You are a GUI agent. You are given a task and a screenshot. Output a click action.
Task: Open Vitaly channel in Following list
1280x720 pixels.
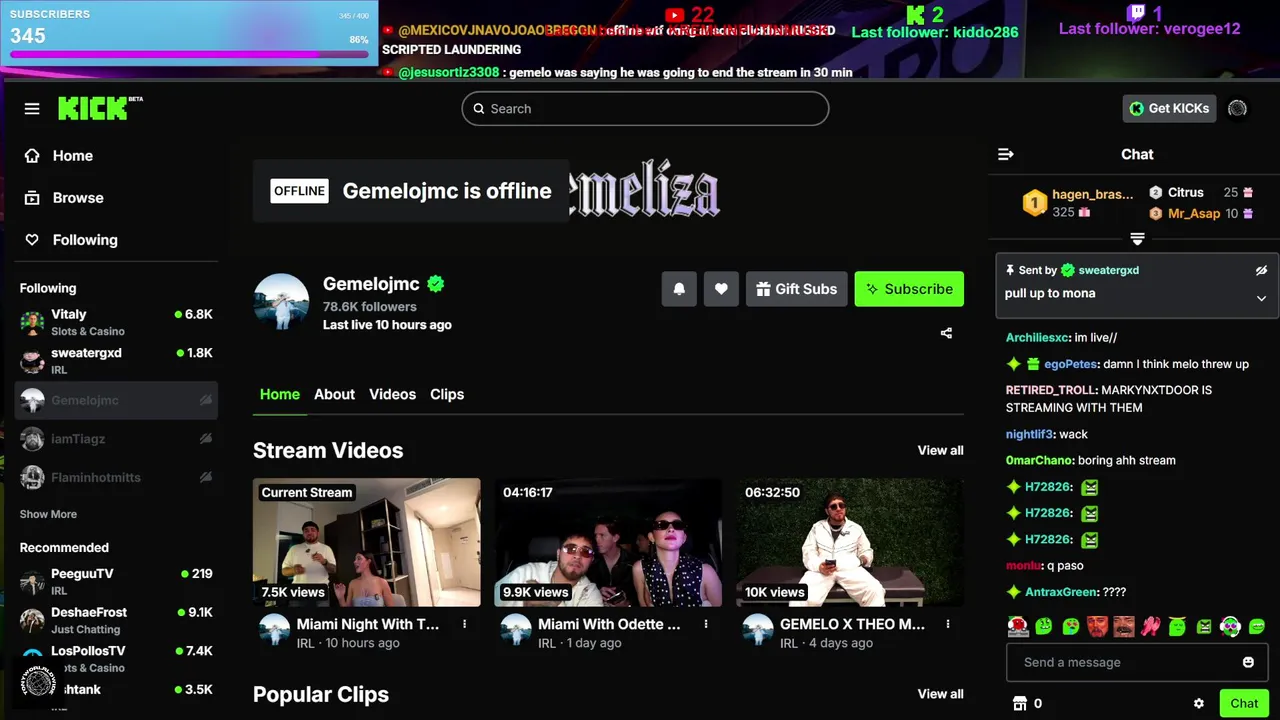point(116,322)
